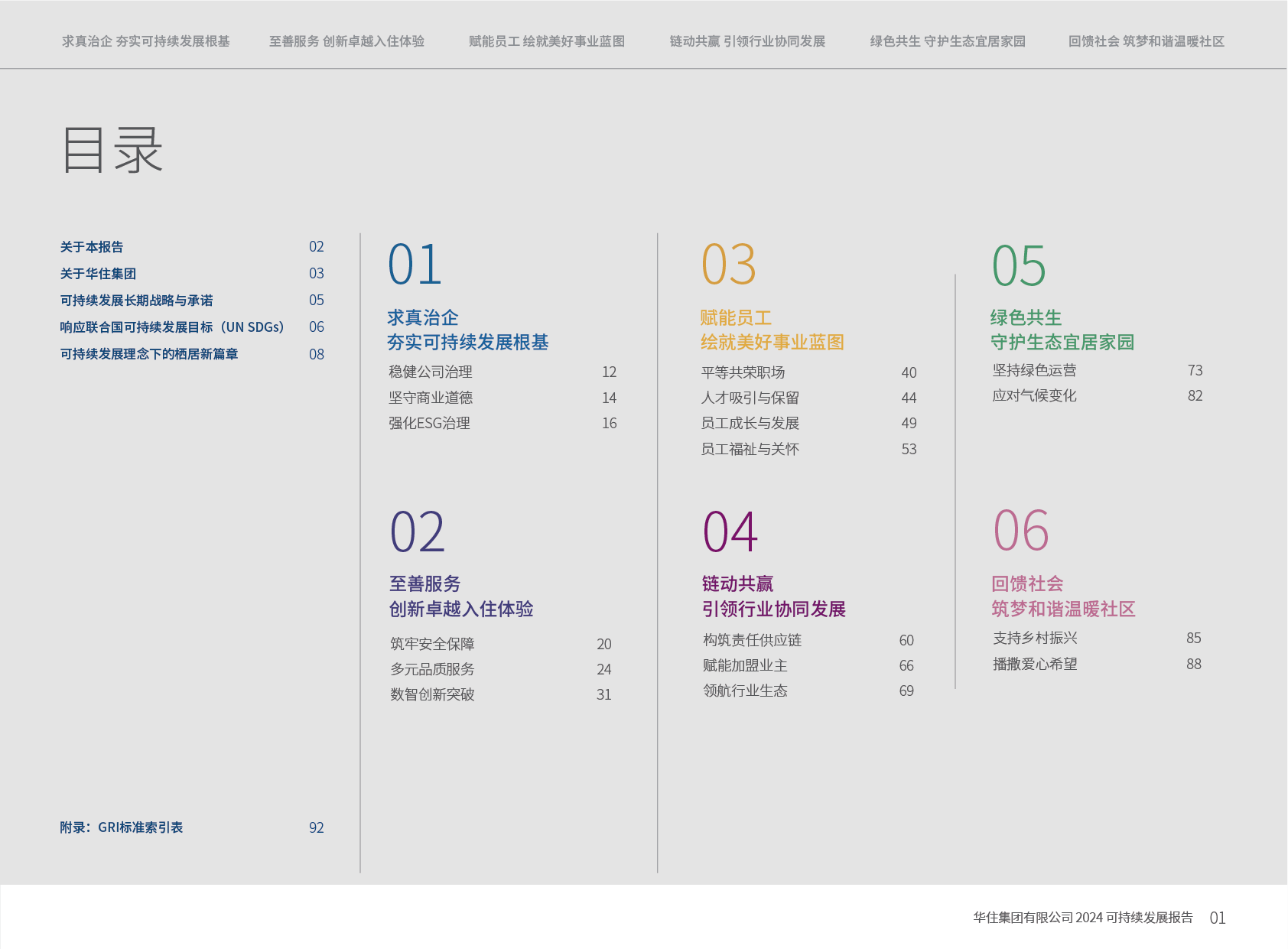Click chapter heading 引领行业协同发展
Image resolution: width=1288 pixels, height=949 pixels.
(774, 609)
